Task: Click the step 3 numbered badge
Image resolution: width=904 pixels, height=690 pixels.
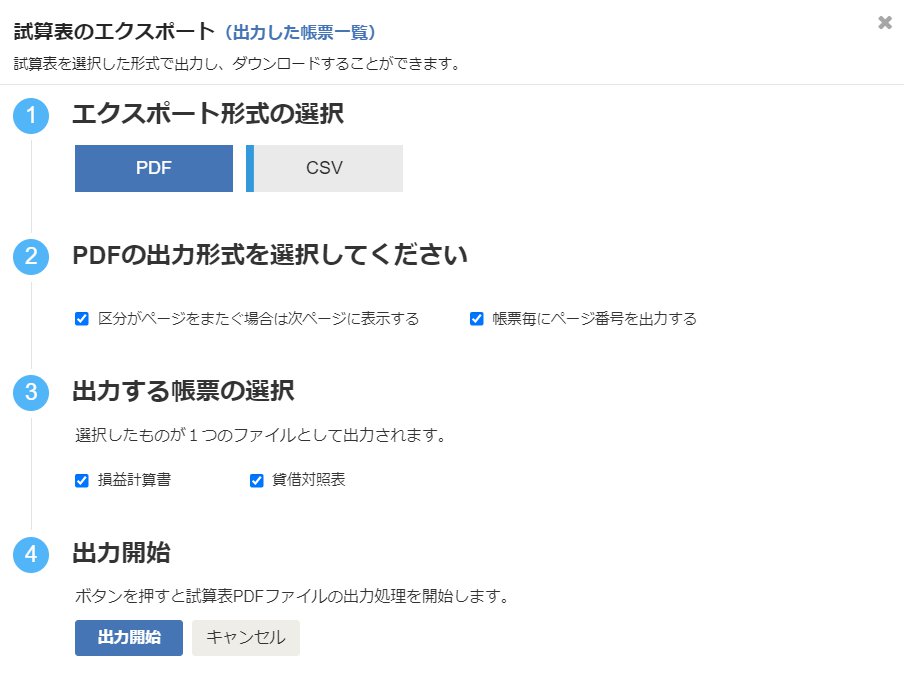Action: tap(31, 393)
